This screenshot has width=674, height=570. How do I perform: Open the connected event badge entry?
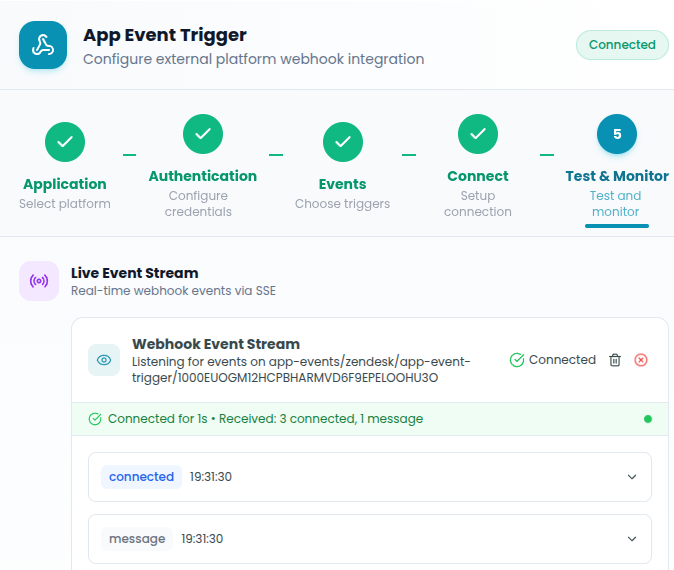(x=141, y=477)
